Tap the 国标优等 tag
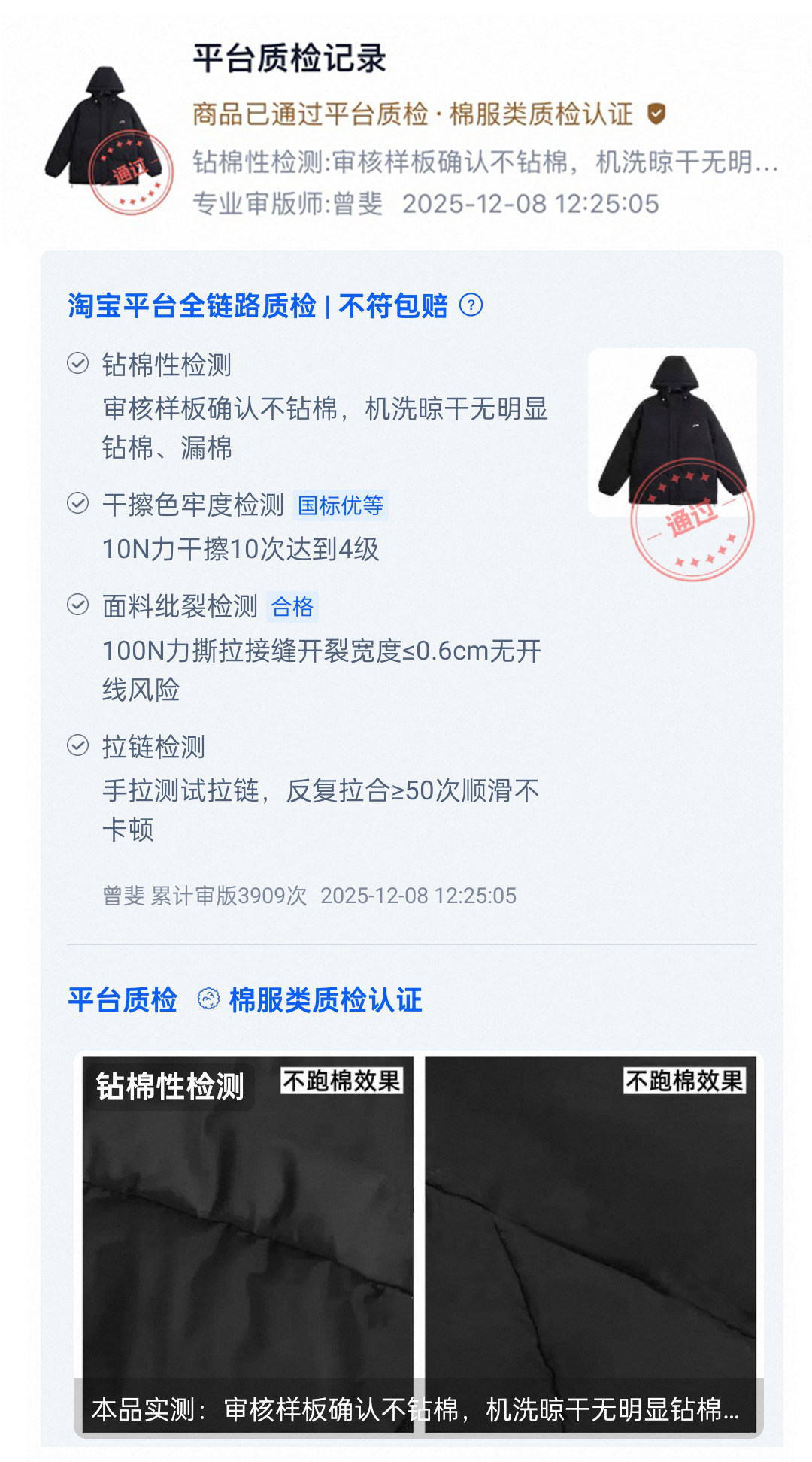The image size is (812, 1462). 341,505
